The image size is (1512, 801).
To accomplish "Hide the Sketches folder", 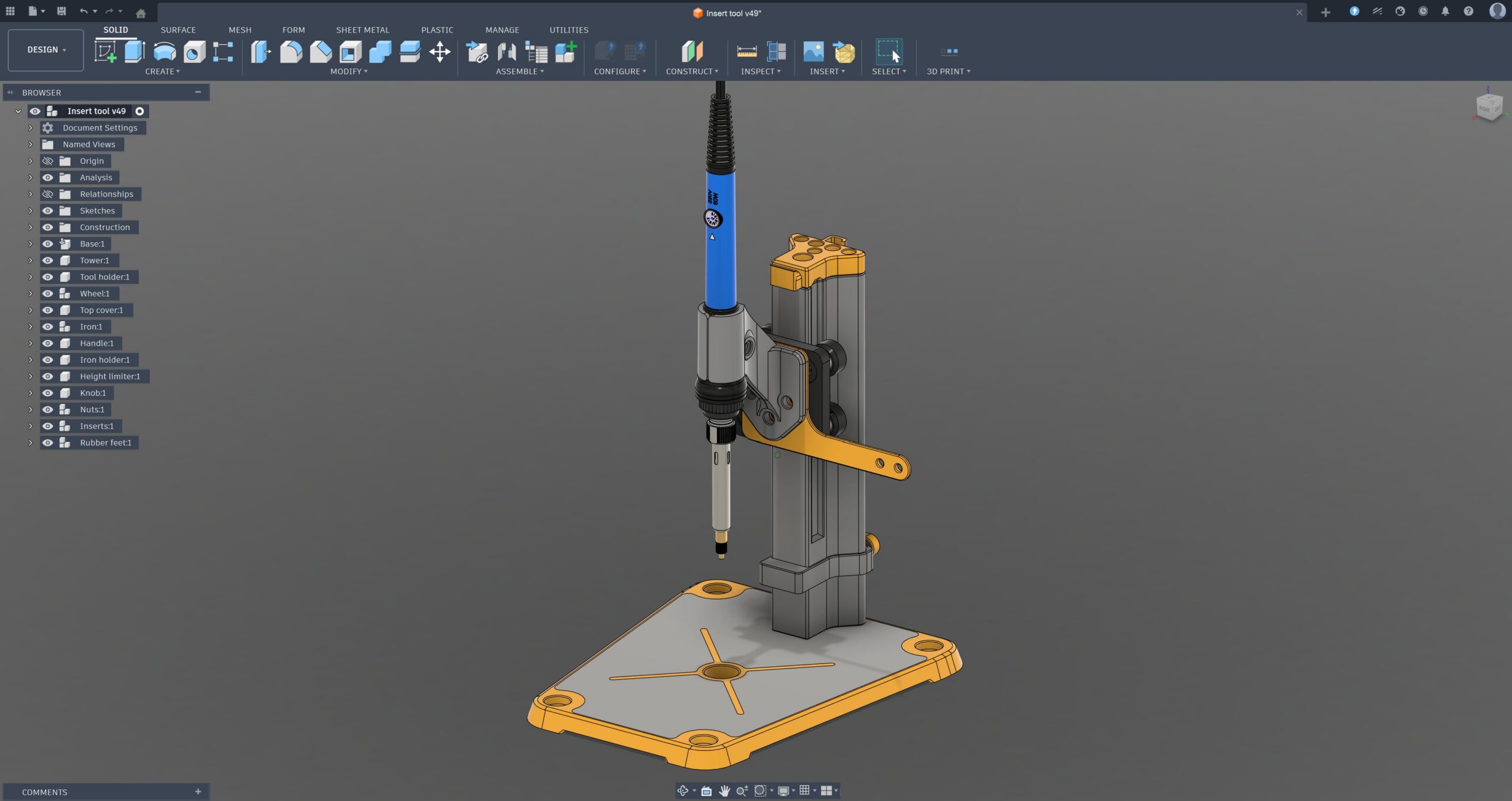I will point(48,210).
